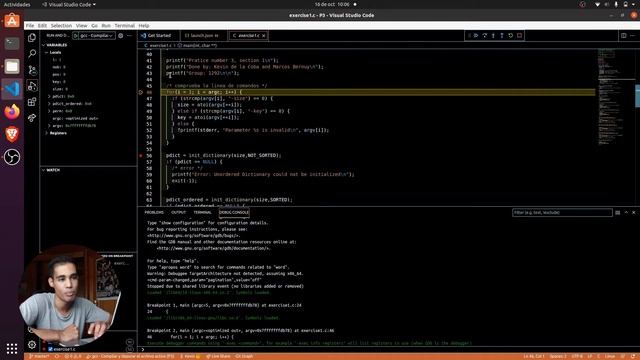Screen dimensions: 640x360
Task: Select the DEBUG CONSOLE panel tab
Action: 234,213
